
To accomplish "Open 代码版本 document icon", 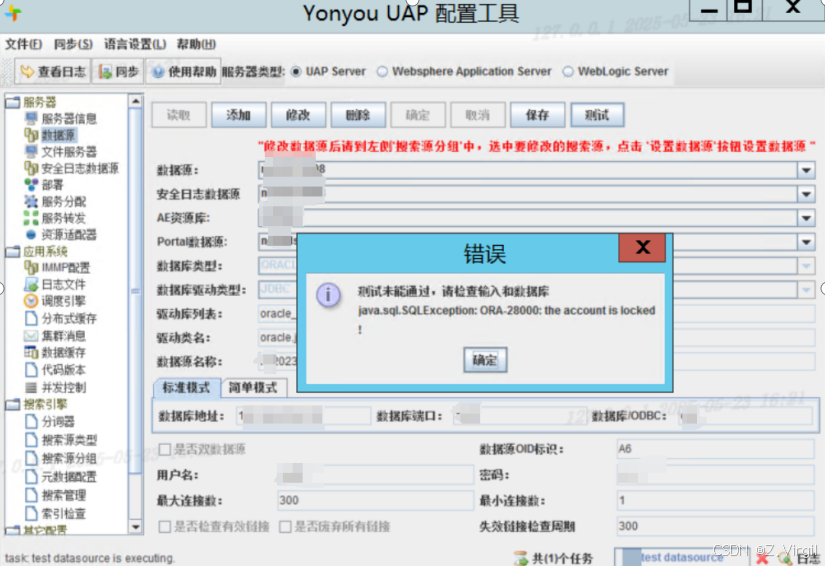I will coord(31,370).
